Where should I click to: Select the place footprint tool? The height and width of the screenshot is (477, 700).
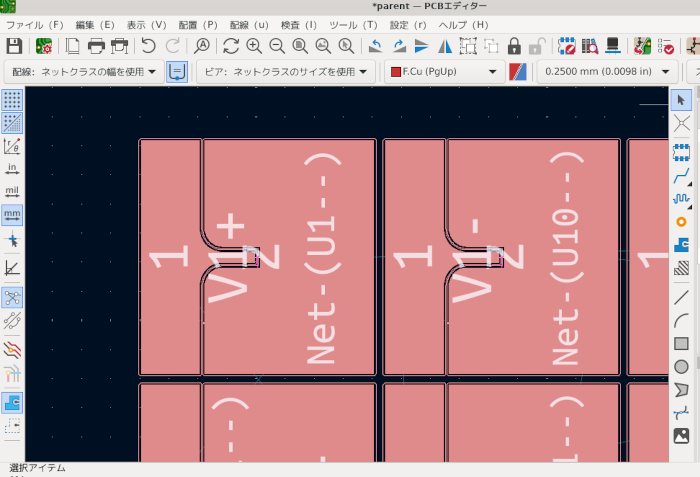pos(681,152)
